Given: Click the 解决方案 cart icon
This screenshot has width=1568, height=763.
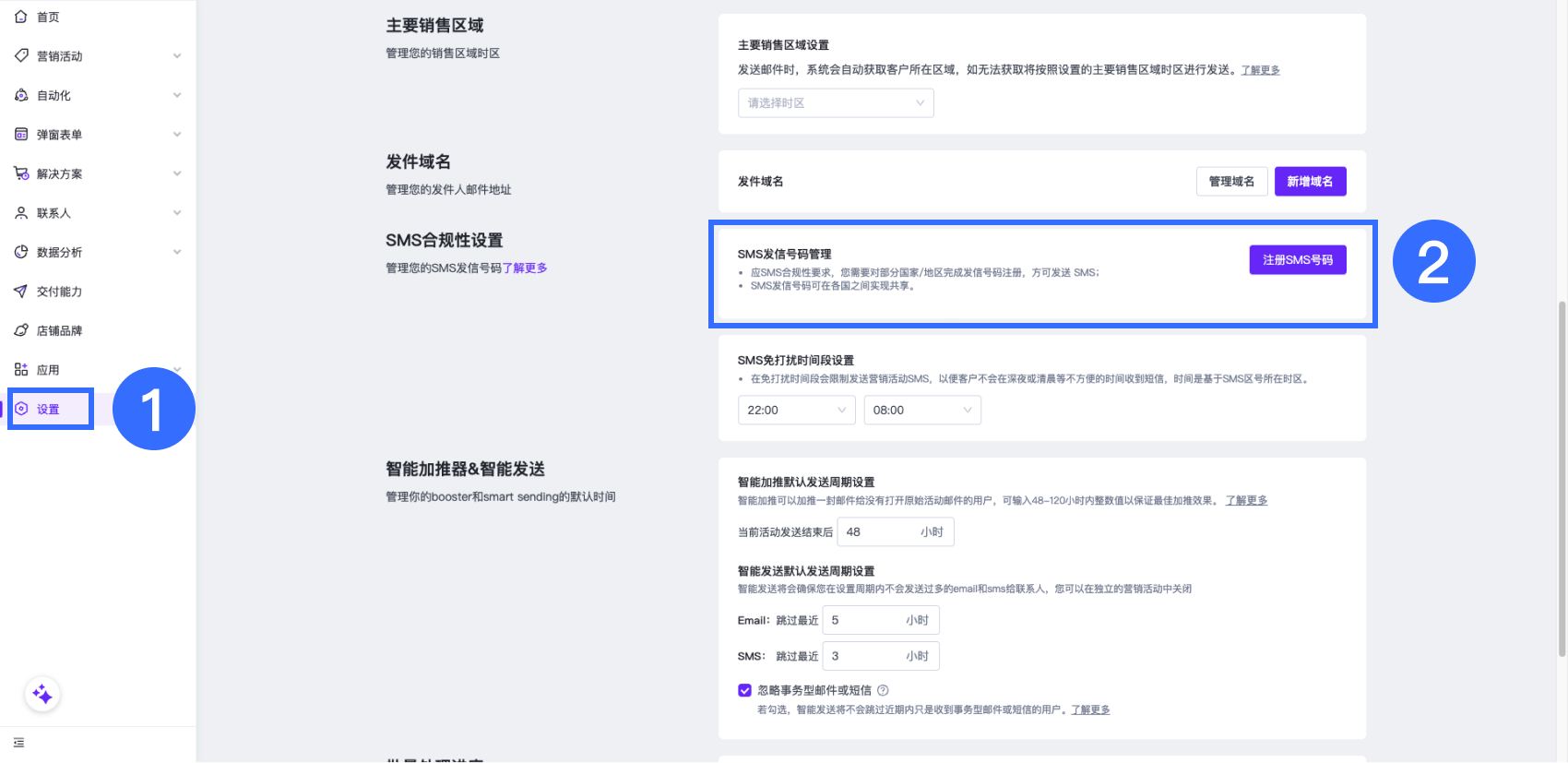Looking at the screenshot, I should pyautogui.click(x=21, y=173).
